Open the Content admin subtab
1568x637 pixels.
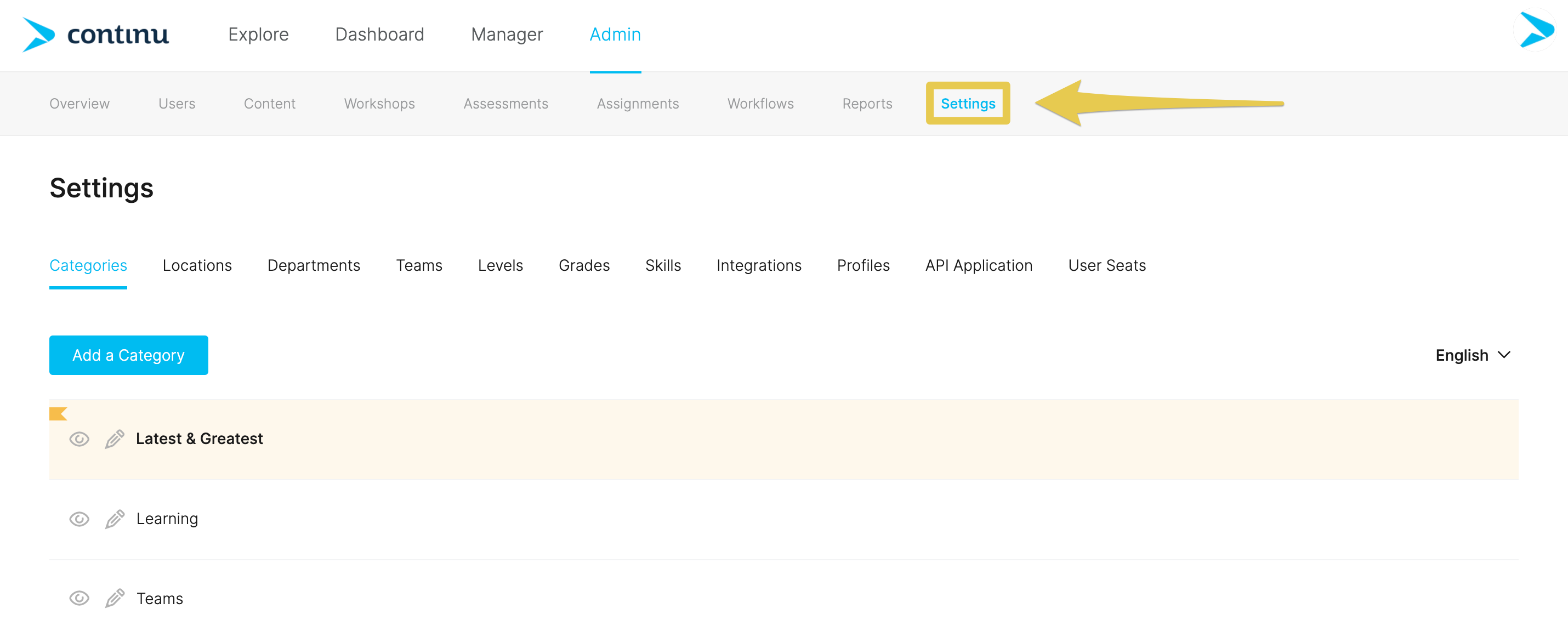[269, 104]
